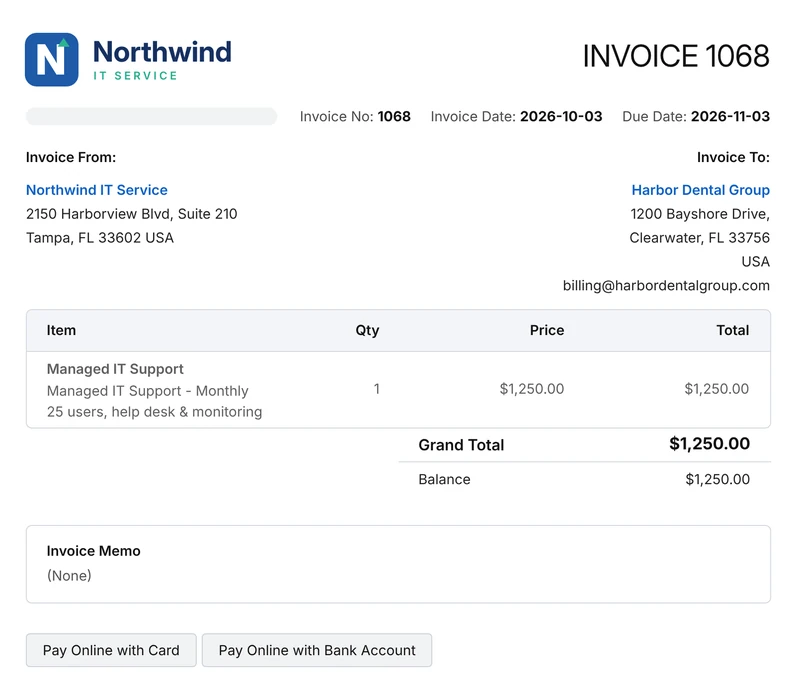The image size is (800, 686).
Task: Click the Balance label
Action: click(x=444, y=479)
